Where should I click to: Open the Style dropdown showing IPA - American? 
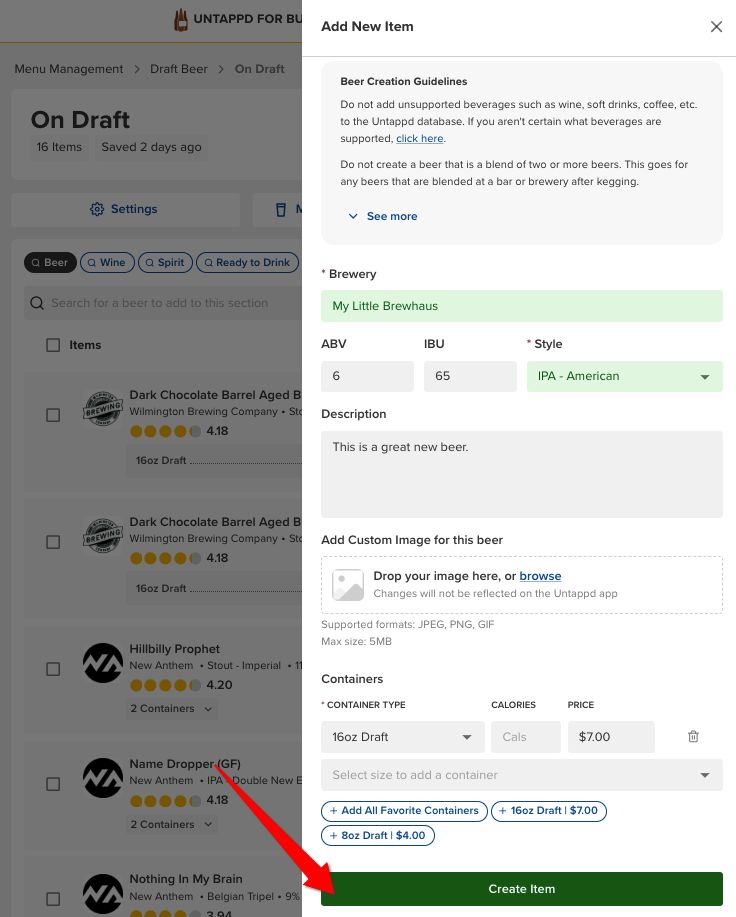coord(624,376)
